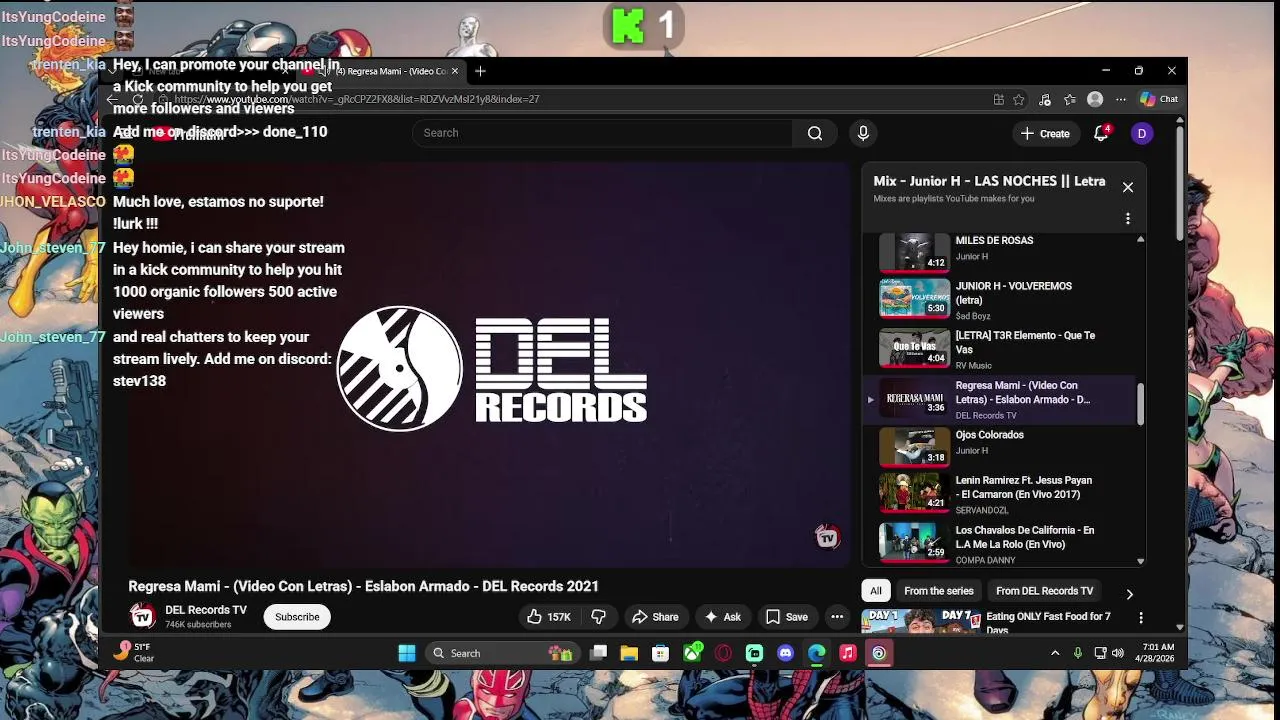Image resolution: width=1280 pixels, height=720 pixels.
Task: Dislike the Regresa Mami video
Action: [598, 617]
